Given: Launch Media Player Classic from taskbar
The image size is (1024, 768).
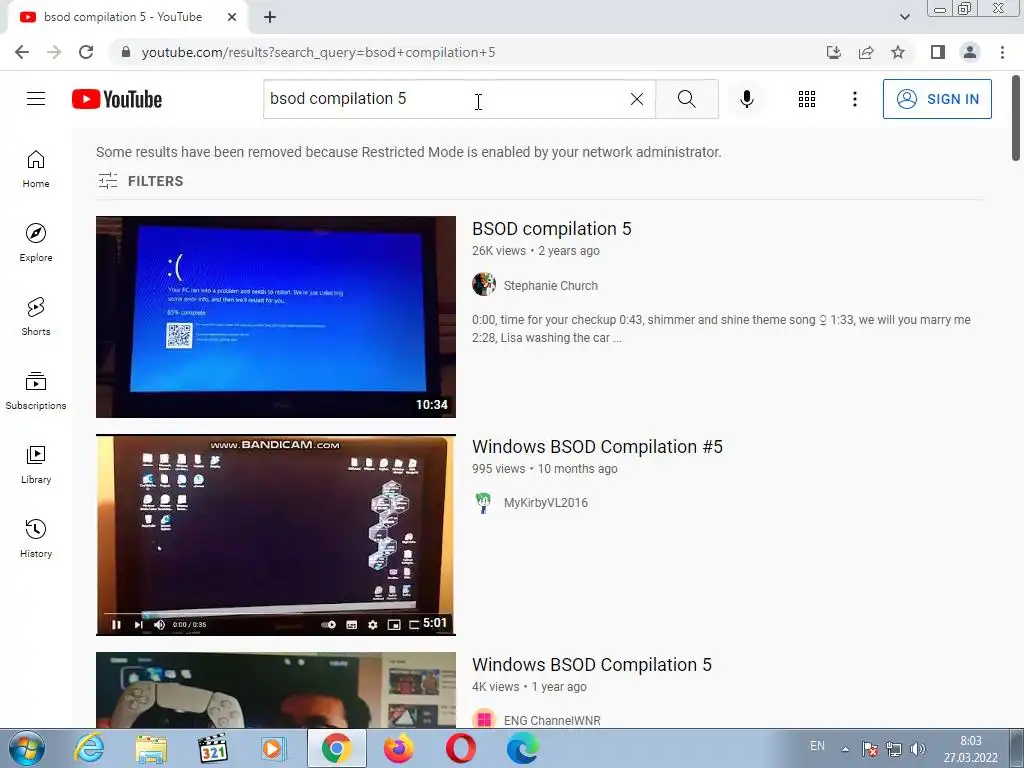Looking at the screenshot, I should coord(212,748).
